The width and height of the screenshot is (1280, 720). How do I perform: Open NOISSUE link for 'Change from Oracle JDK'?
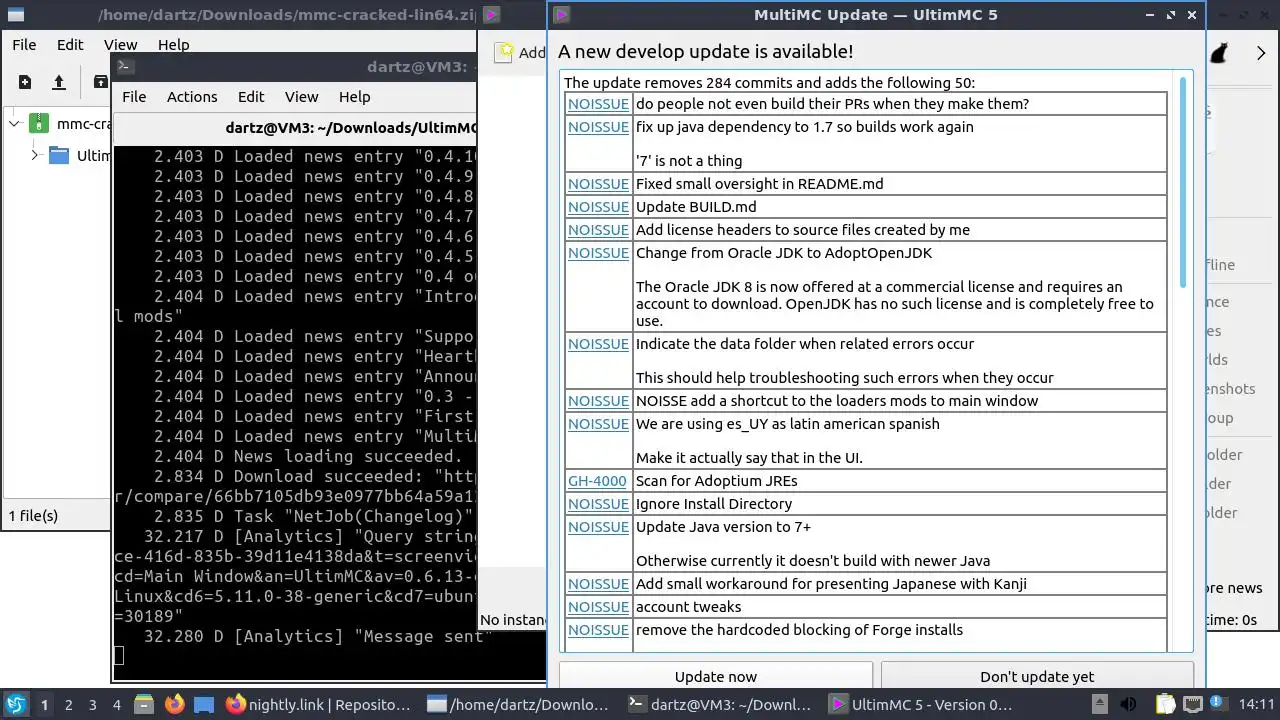[598, 253]
